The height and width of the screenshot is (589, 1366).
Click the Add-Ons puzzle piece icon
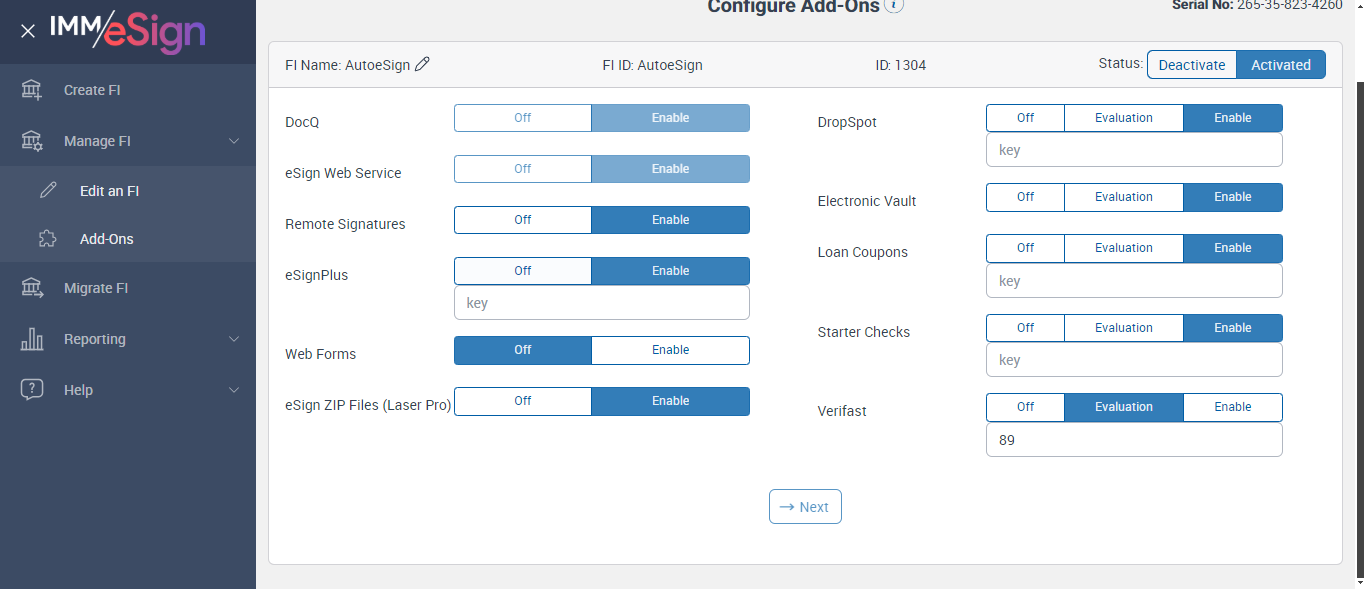coord(48,239)
